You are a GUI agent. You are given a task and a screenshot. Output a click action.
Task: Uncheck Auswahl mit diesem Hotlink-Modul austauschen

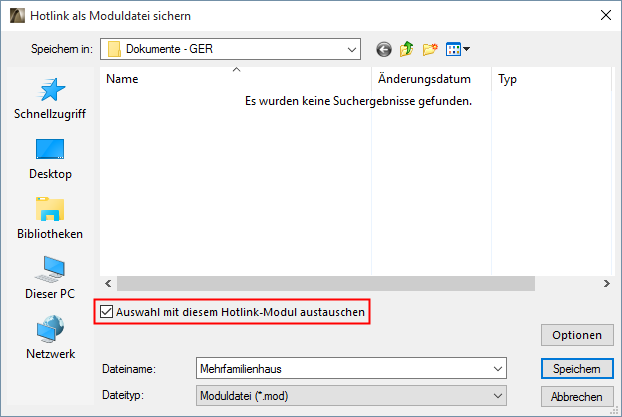pos(106,312)
